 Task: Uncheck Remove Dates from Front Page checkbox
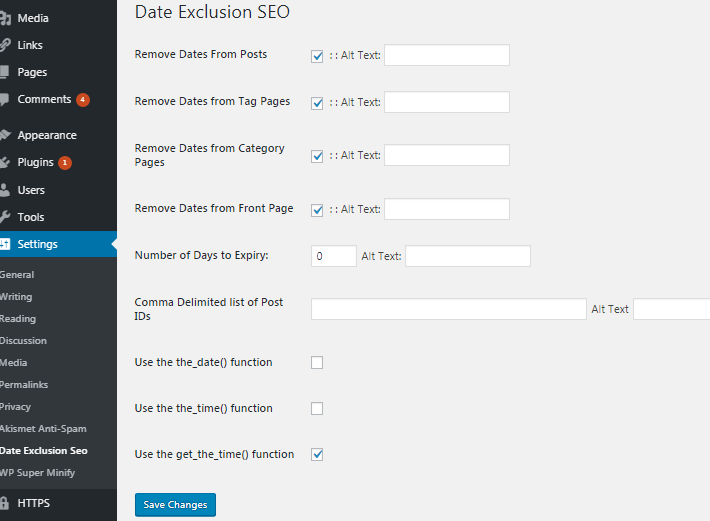click(317, 210)
